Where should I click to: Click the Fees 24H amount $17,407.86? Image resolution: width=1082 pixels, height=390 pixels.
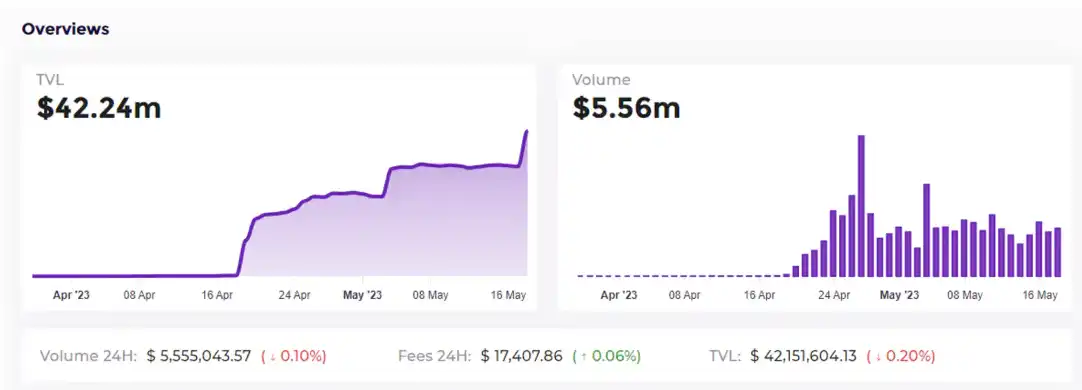pos(522,357)
